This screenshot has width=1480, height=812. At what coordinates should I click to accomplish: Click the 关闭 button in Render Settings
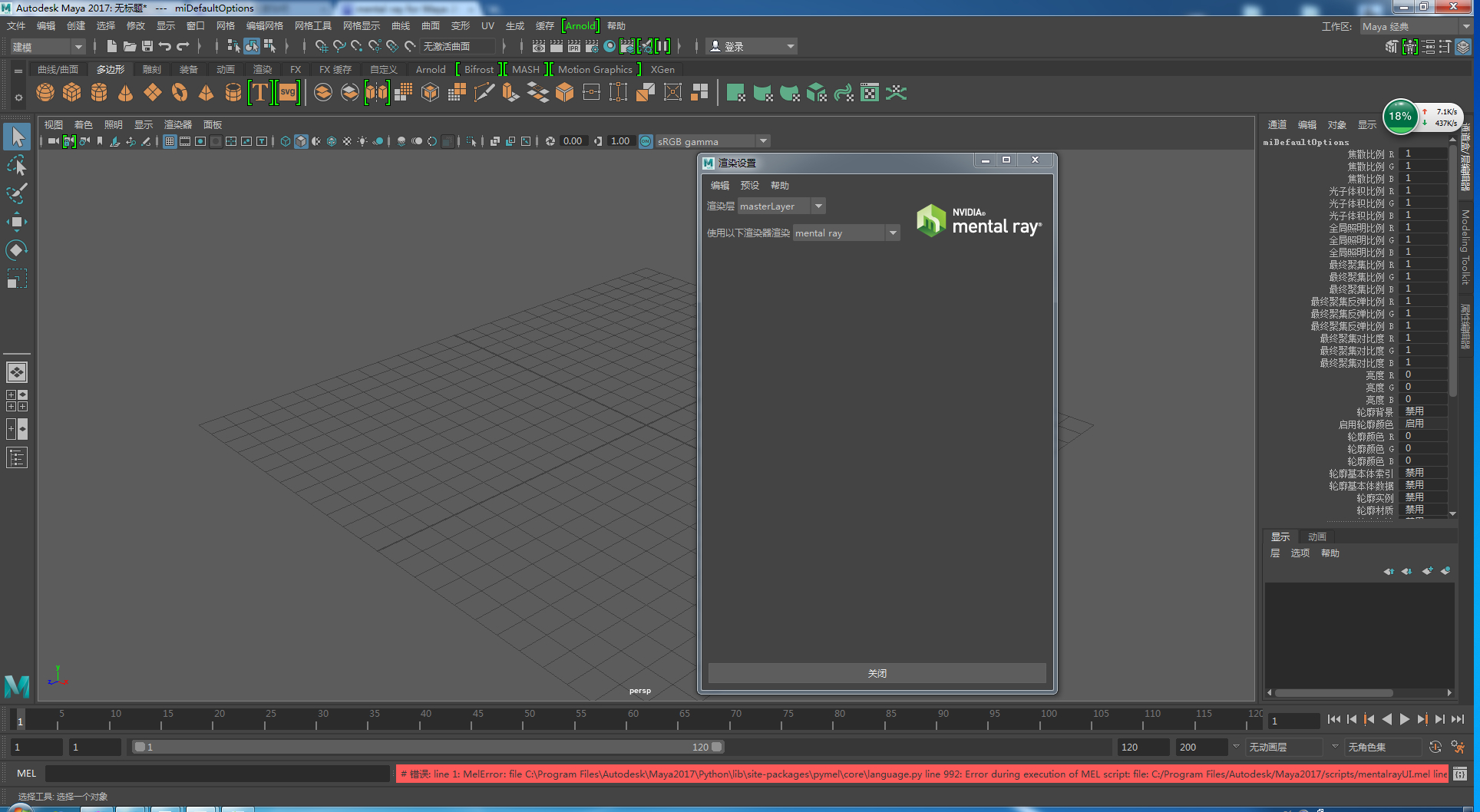(877, 673)
